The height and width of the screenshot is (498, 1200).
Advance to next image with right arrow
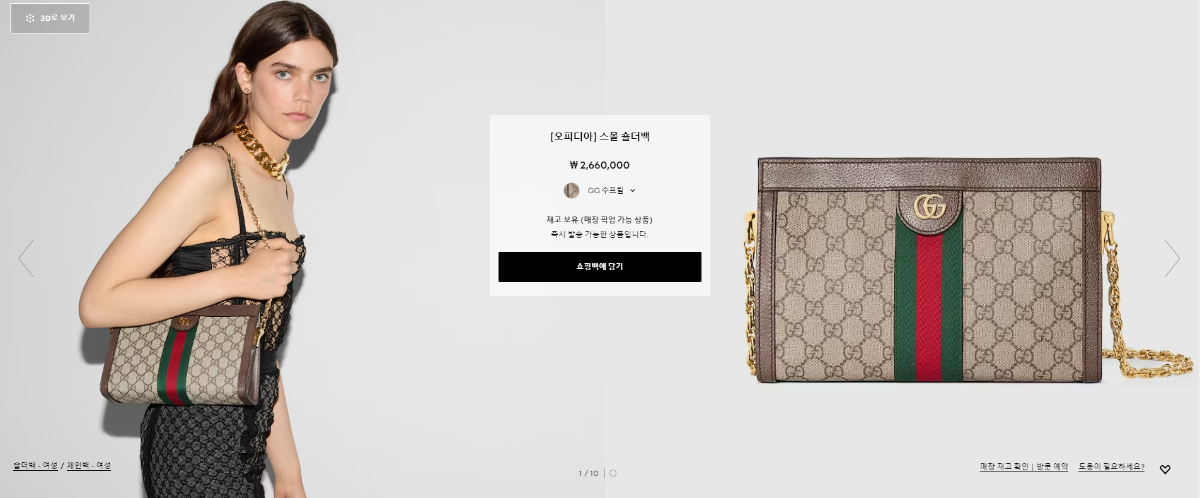[1172, 258]
